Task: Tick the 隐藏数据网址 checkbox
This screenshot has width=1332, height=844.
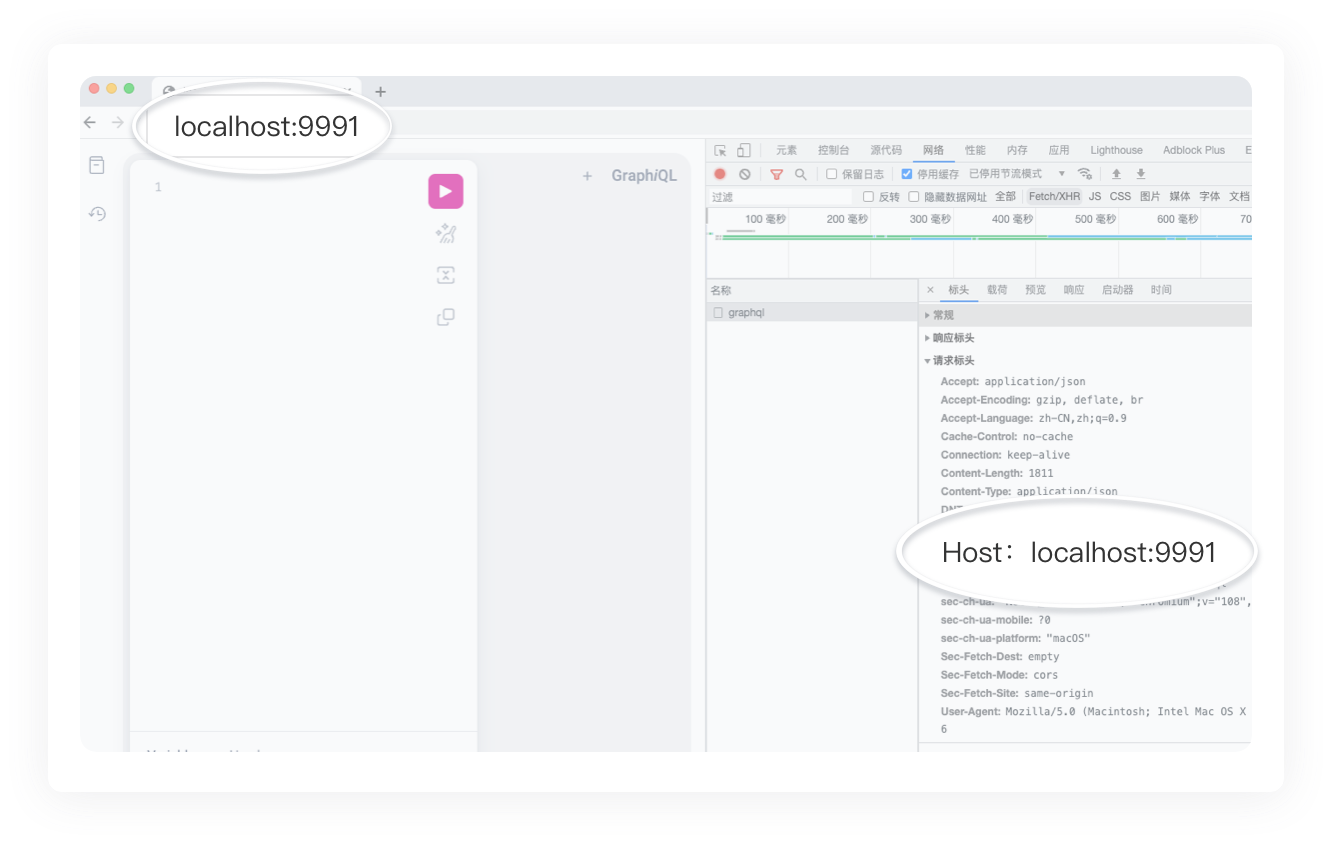Action: coord(914,197)
